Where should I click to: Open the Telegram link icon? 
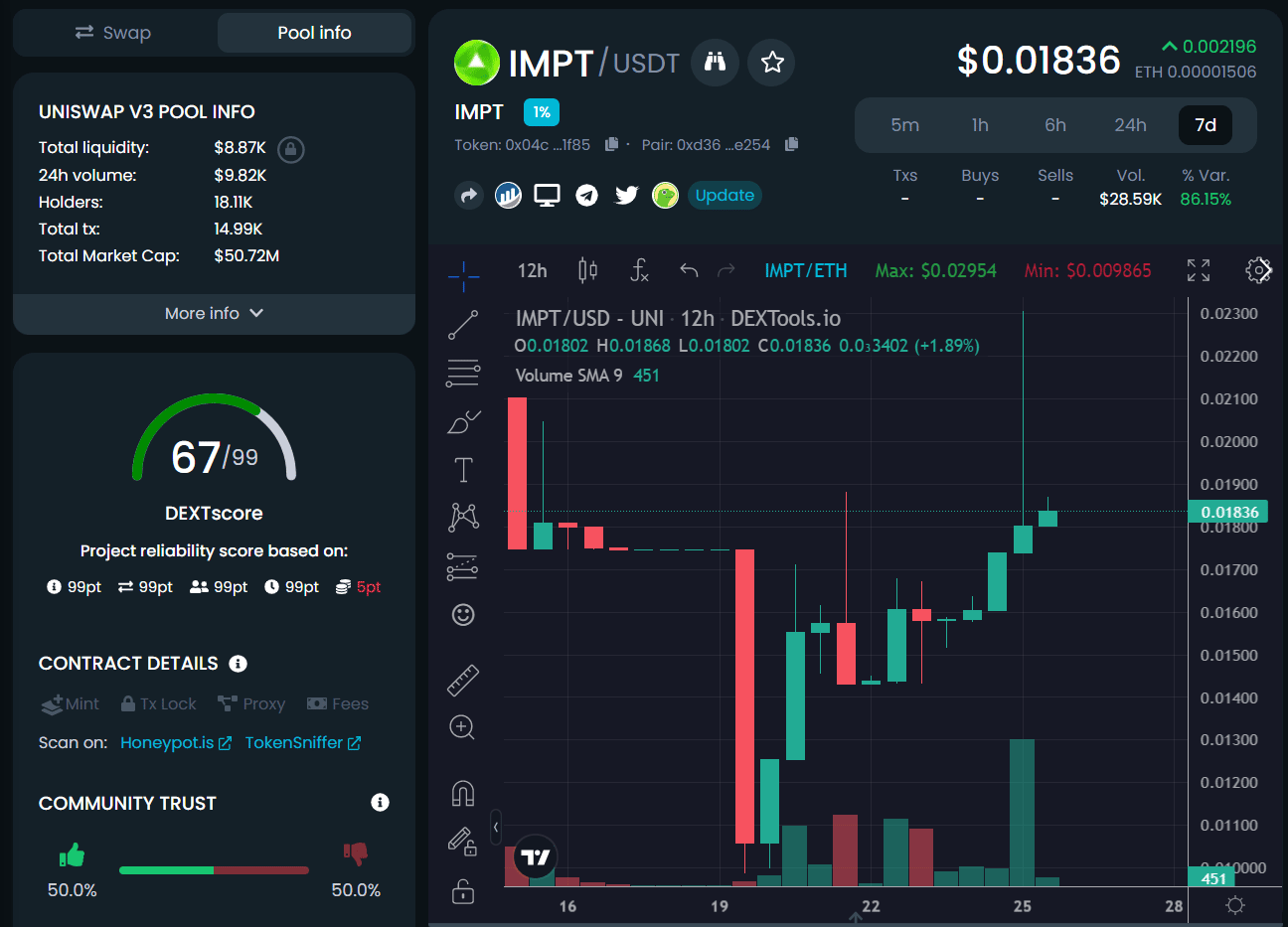pos(586,195)
